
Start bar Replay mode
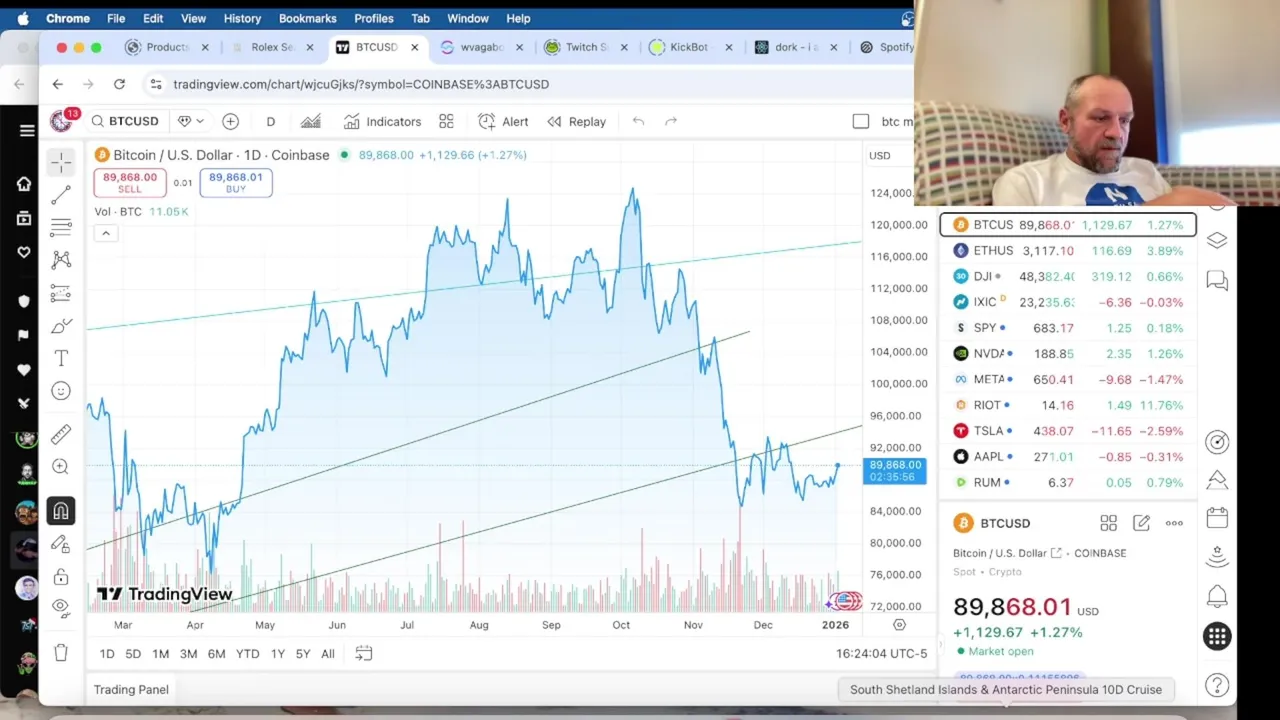(576, 121)
